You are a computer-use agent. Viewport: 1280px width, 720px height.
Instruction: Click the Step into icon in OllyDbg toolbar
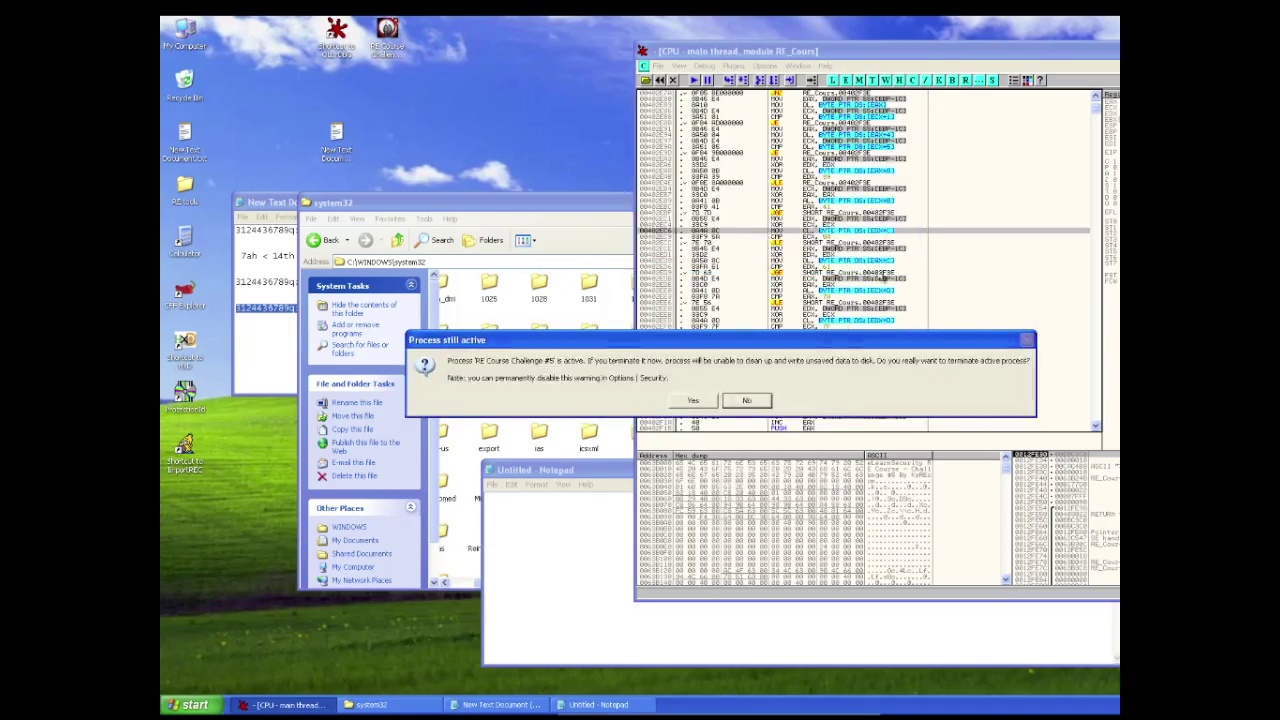point(729,80)
